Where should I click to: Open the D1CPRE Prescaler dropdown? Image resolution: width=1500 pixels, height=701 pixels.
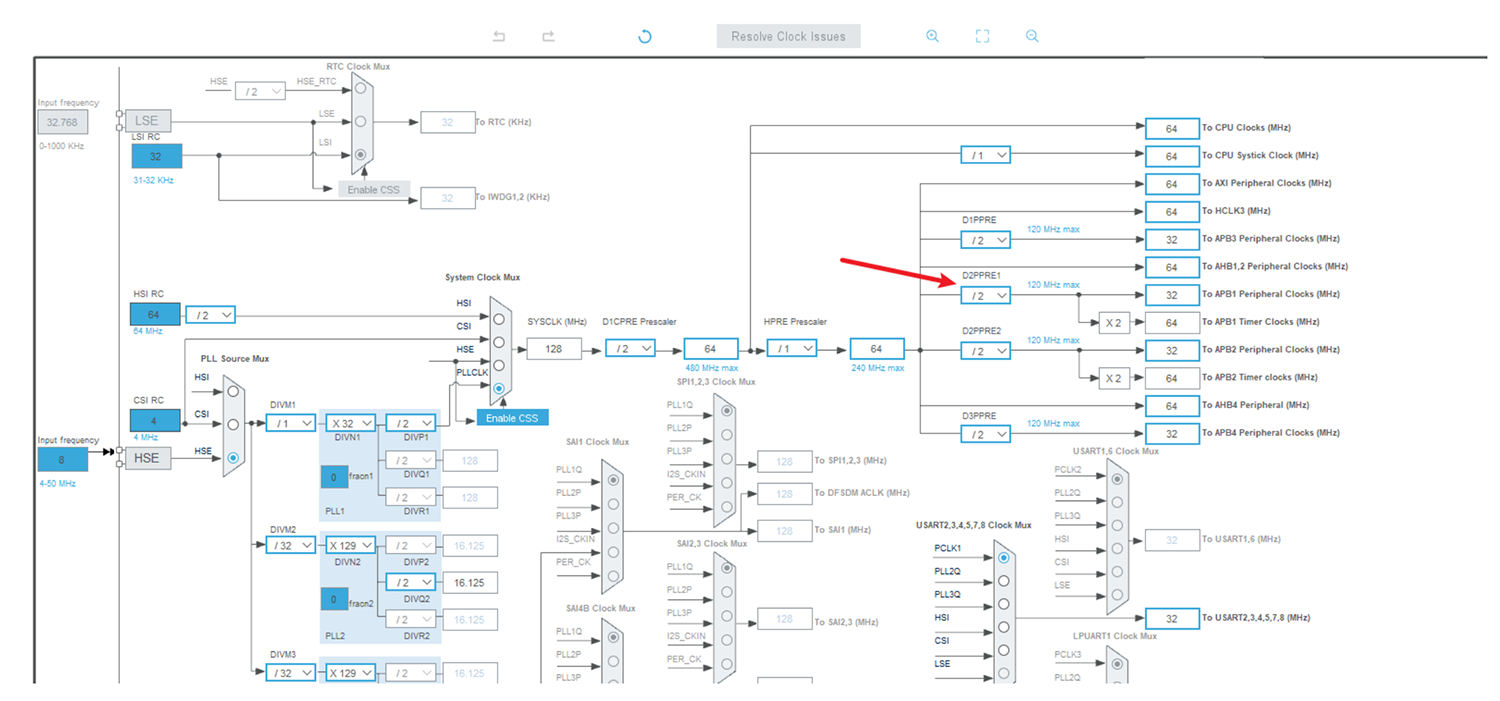[x=630, y=348]
